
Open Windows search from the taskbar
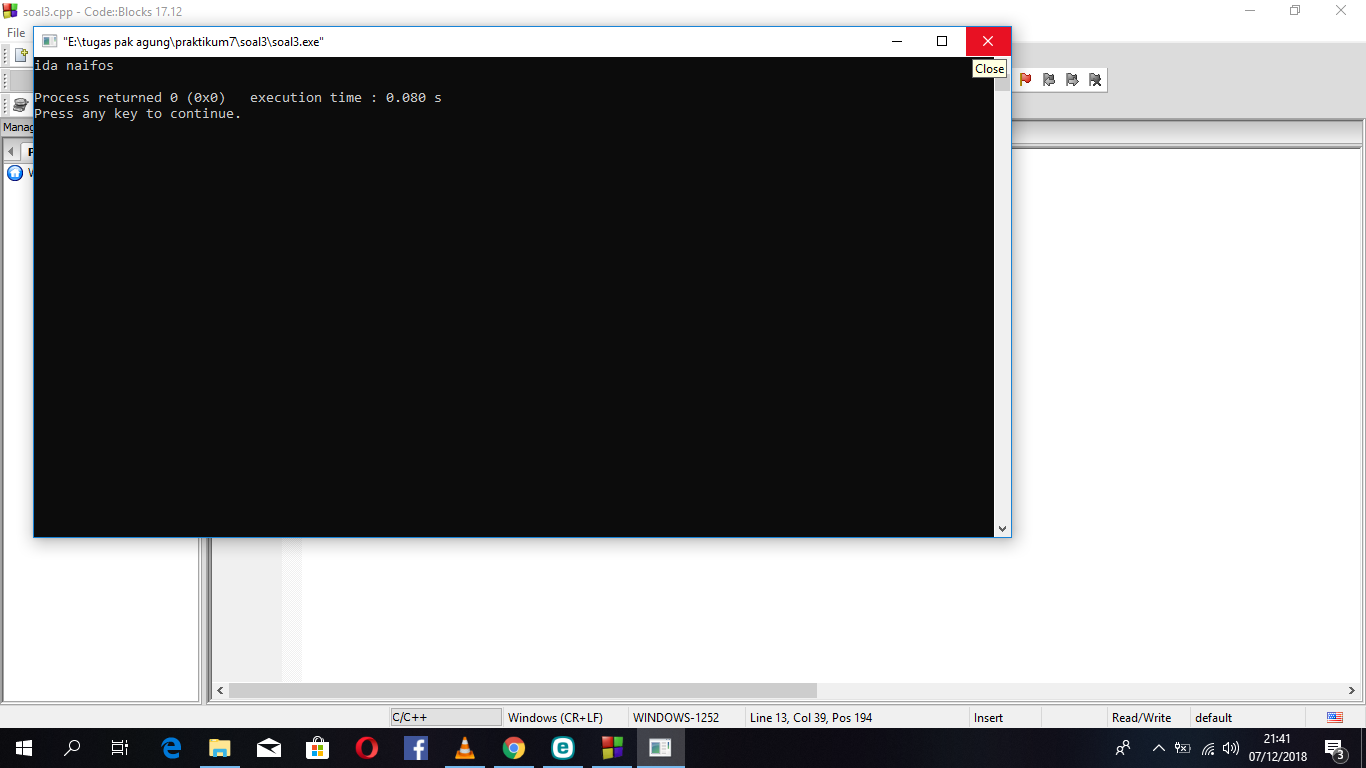pos(72,748)
